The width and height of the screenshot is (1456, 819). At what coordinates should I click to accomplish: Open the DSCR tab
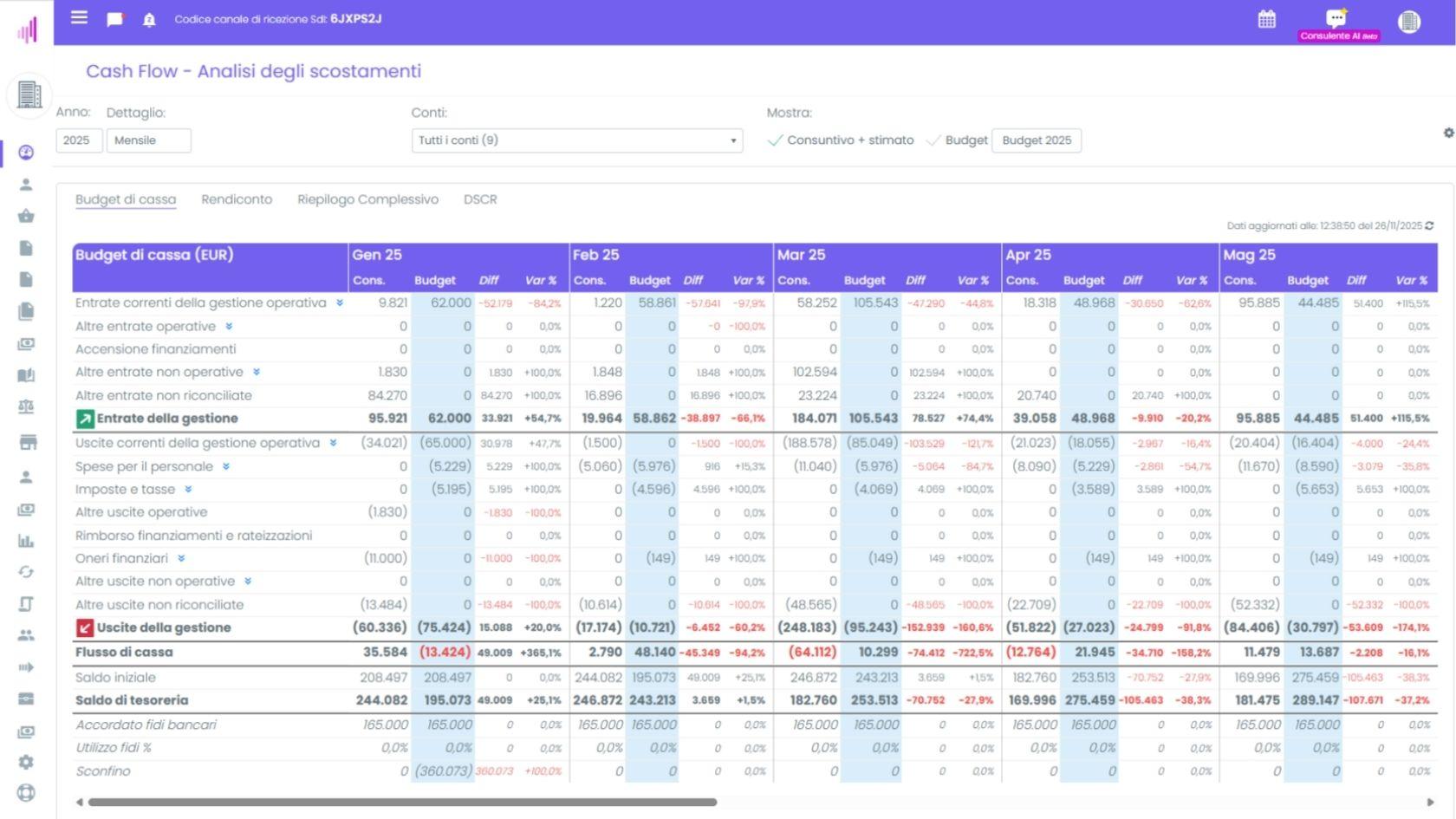(480, 199)
